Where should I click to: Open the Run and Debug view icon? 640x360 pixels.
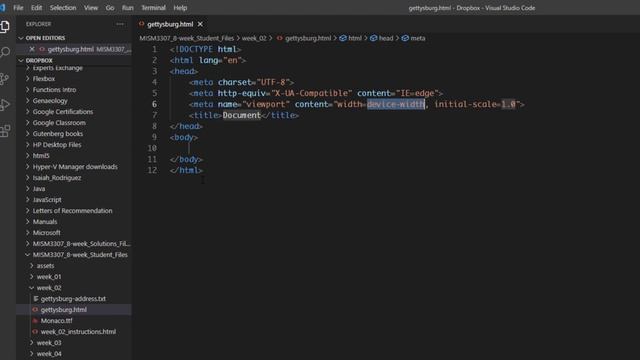coord(5,105)
